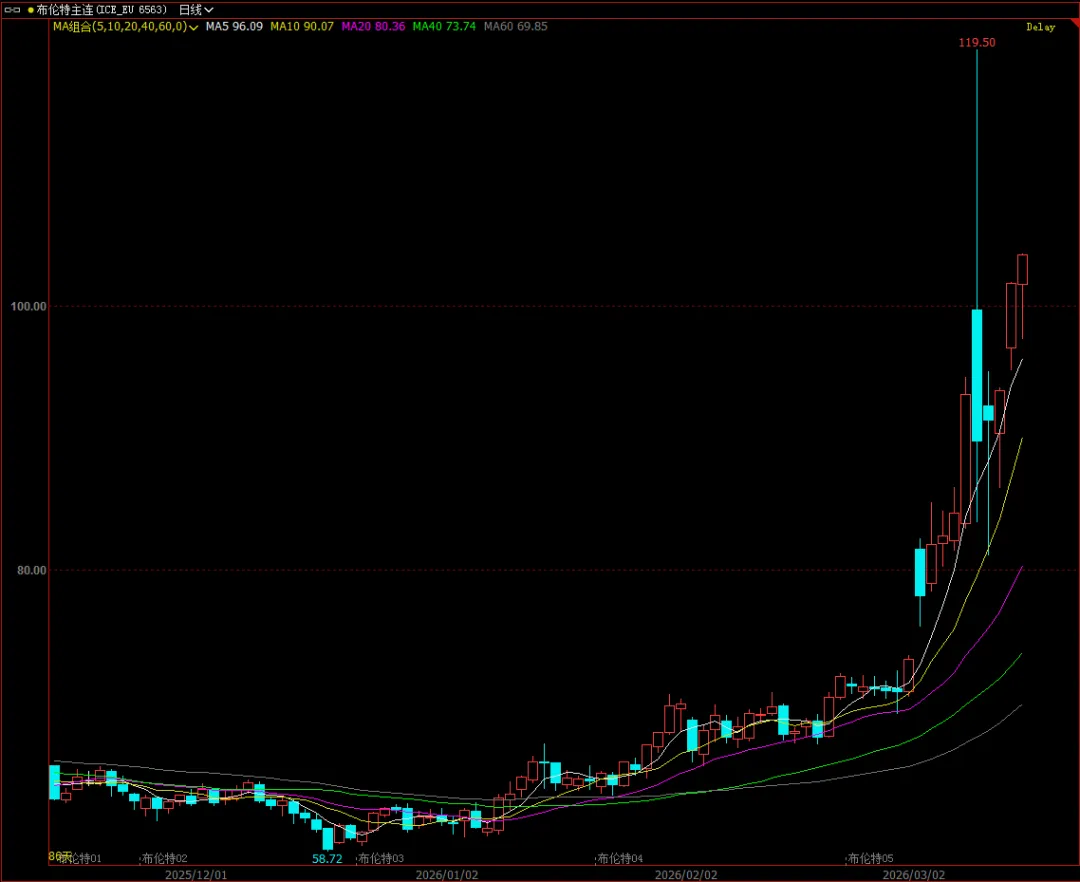Click the 布伦特02 contract marker

point(165,859)
